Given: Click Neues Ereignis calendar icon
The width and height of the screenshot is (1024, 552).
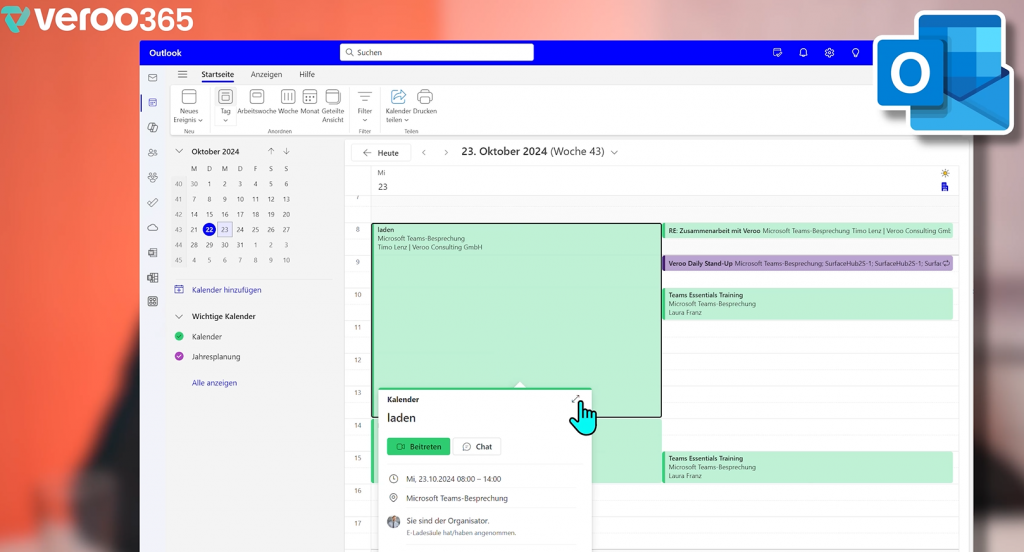Looking at the screenshot, I should tap(189, 97).
